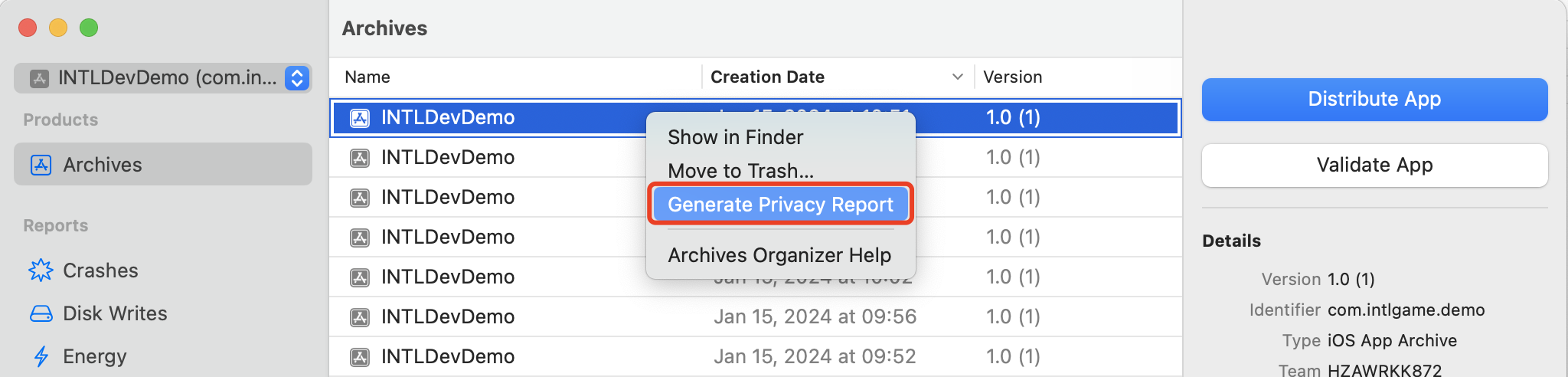
Task: Click the Energy lightning bolt icon
Action: click(41, 356)
